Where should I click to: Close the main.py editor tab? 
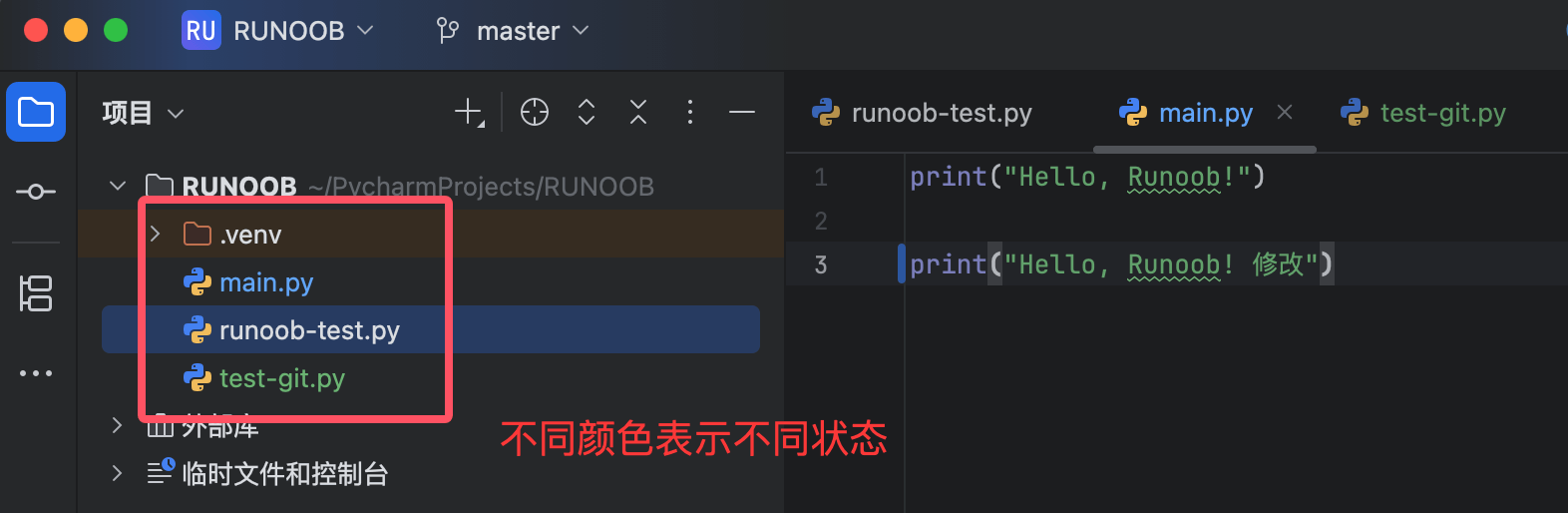[1285, 113]
